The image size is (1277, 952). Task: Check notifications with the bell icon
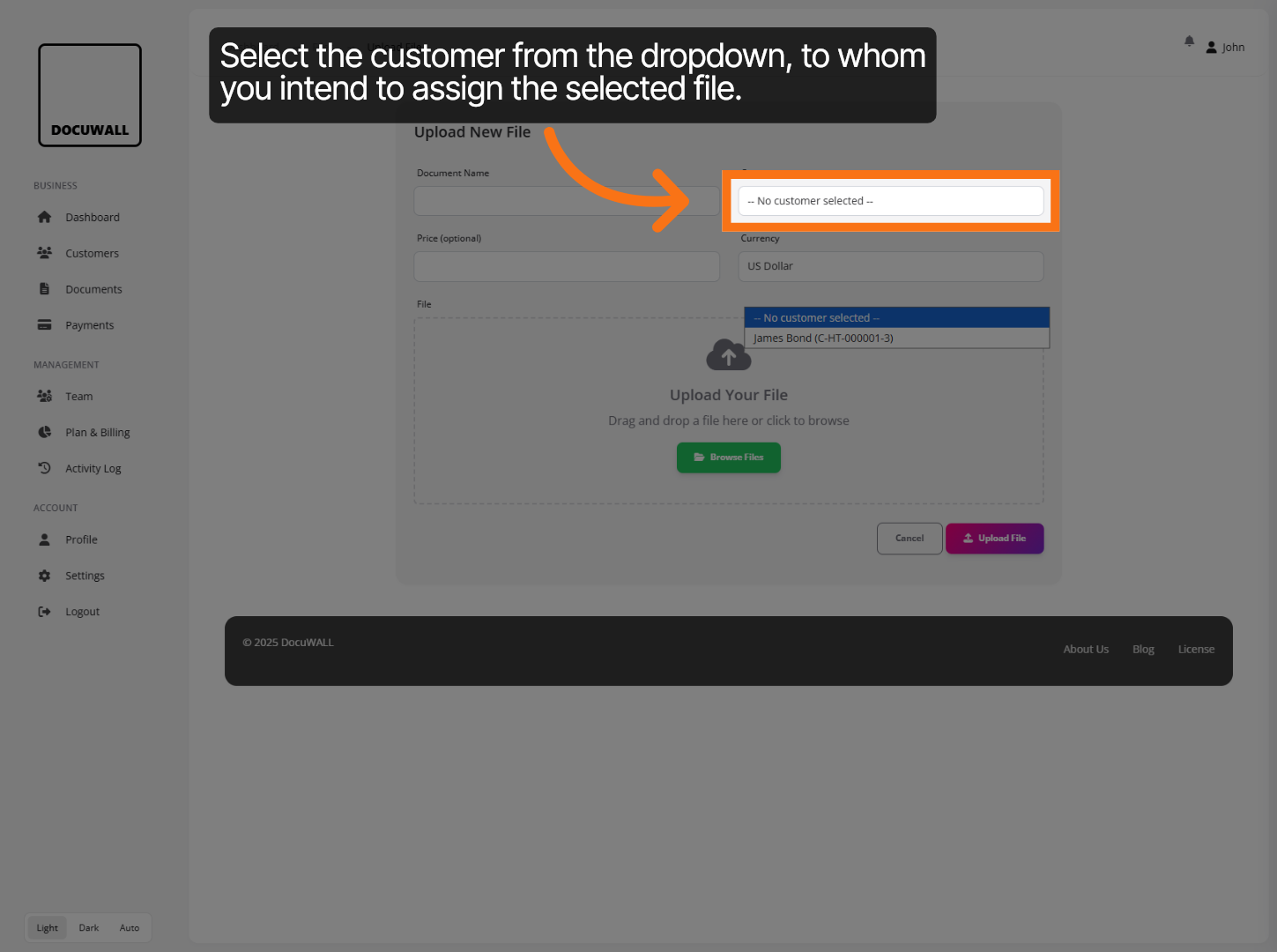(1188, 41)
